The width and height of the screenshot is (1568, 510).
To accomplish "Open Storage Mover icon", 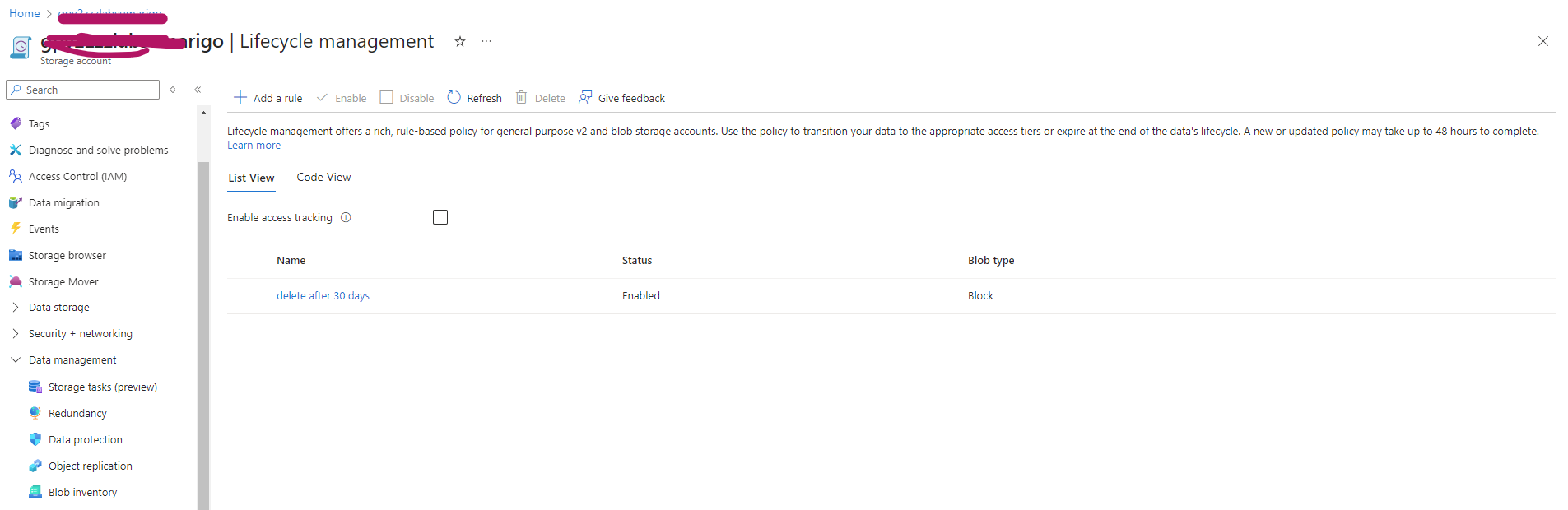I will [16, 281].
